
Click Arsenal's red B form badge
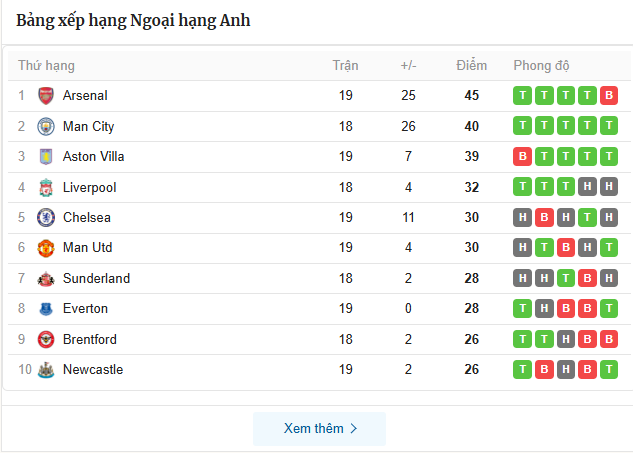pyautogui.click(x=609, y=96)
